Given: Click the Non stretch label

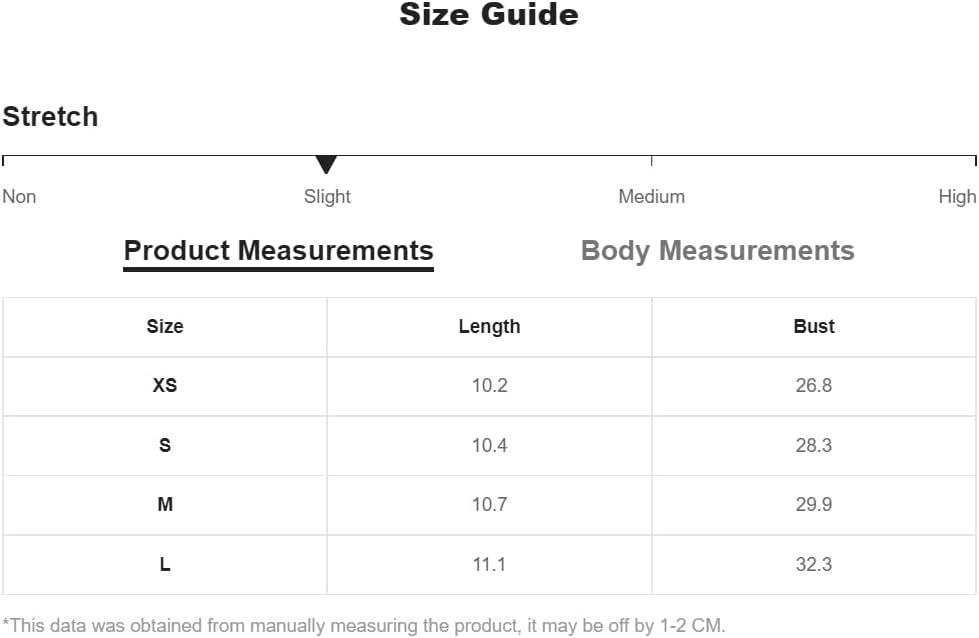Looking at the screenshot, I should pyautogui.click(x=19, y=197).
